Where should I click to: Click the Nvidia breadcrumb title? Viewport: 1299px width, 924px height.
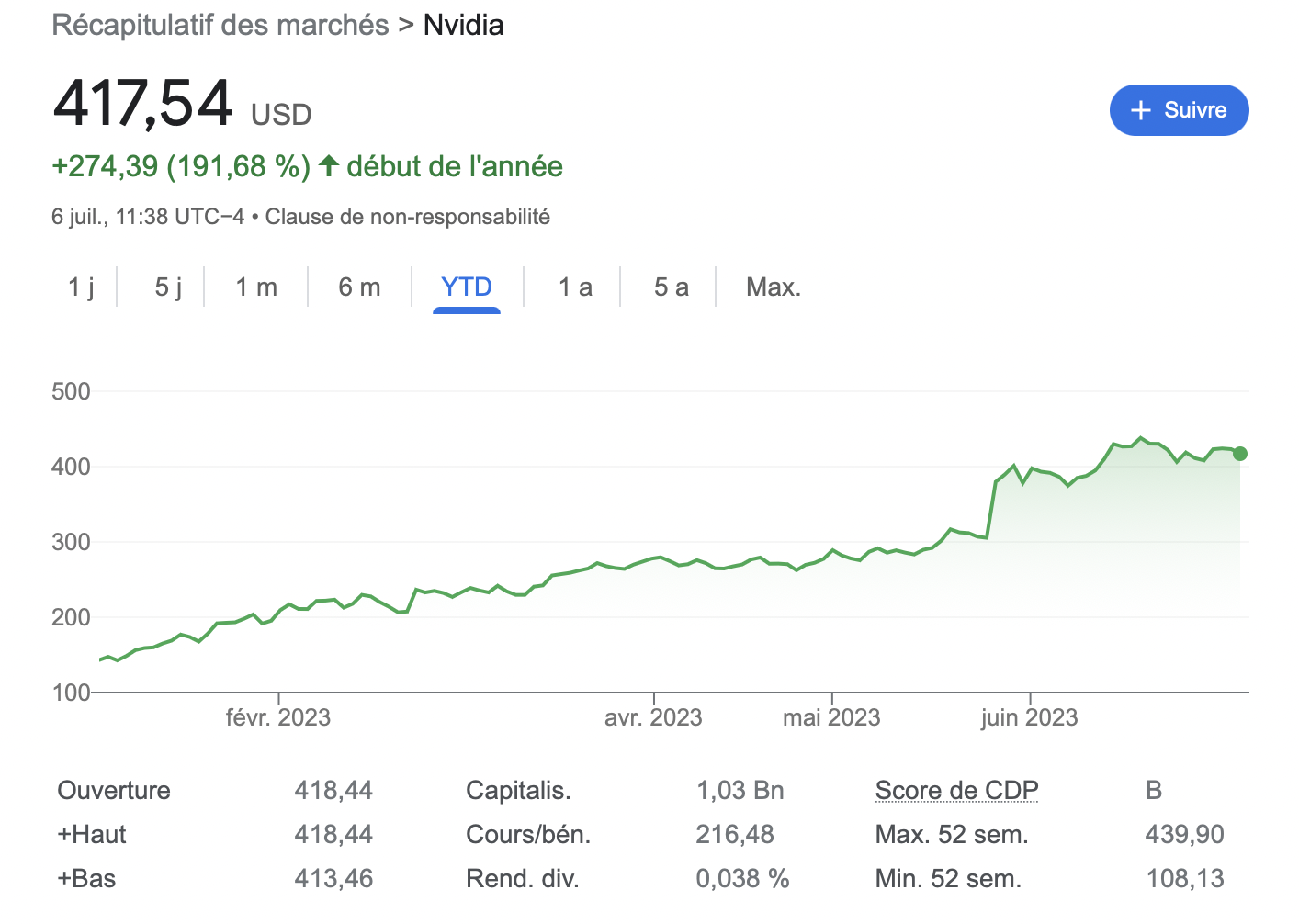pos(463,25)
